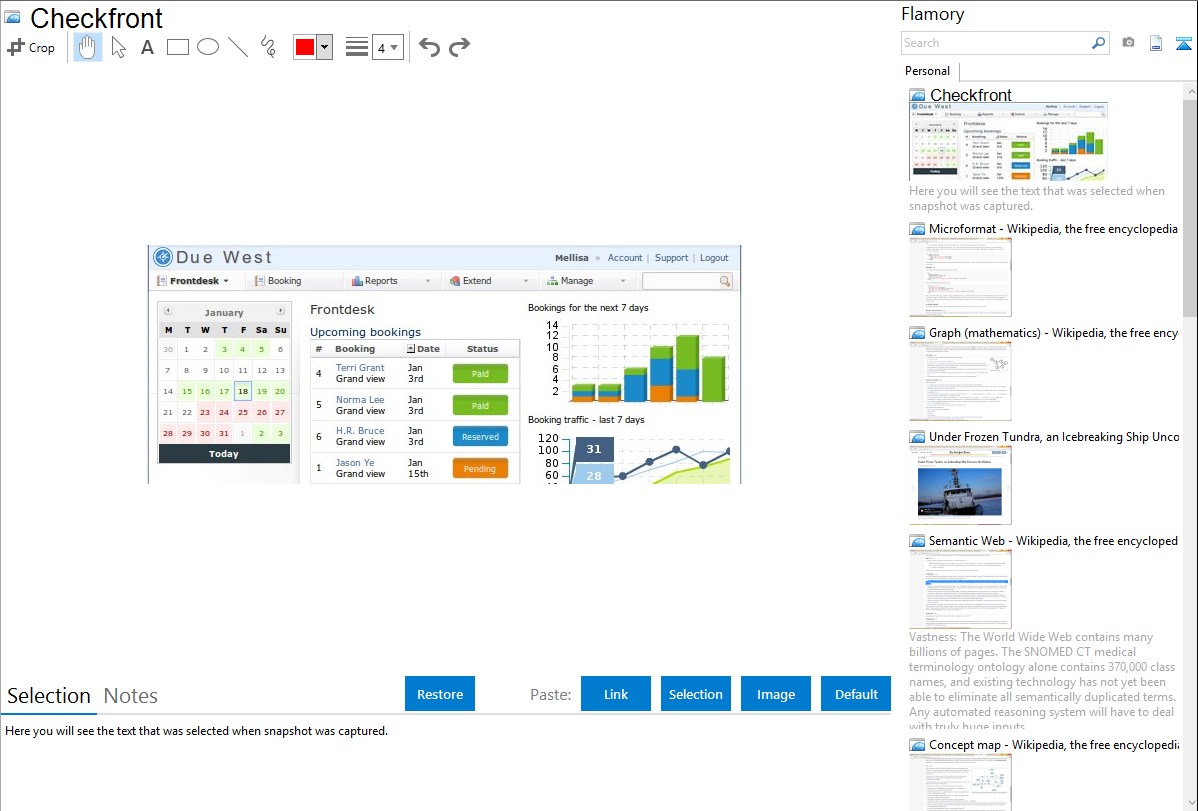
Task: Click the Logout link in the snapshot
Action: point(714,258)
